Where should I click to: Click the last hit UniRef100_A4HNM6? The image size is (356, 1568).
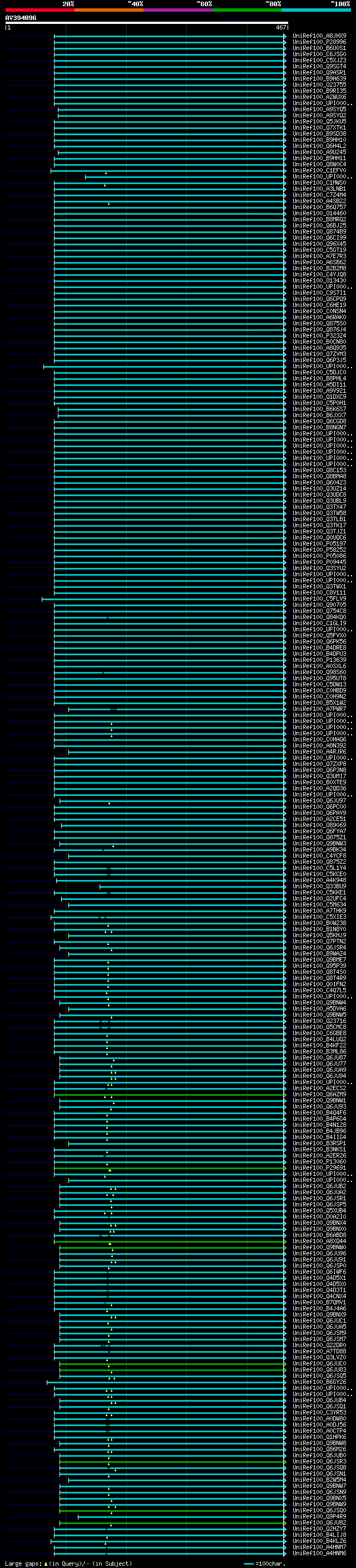click(319, 1553)
